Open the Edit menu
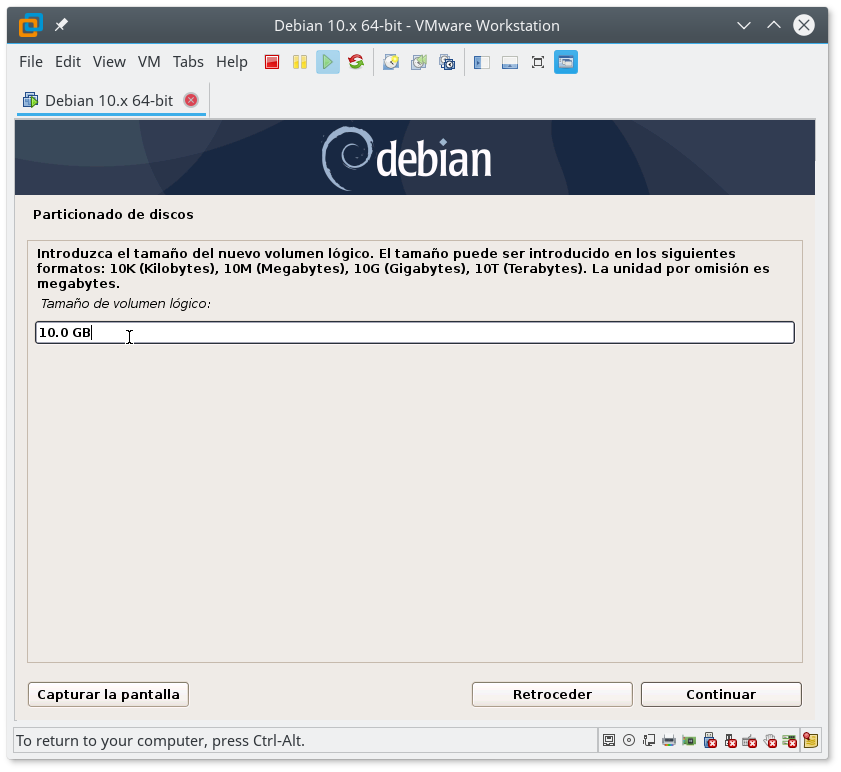841x772 pixels. [68, 62]
